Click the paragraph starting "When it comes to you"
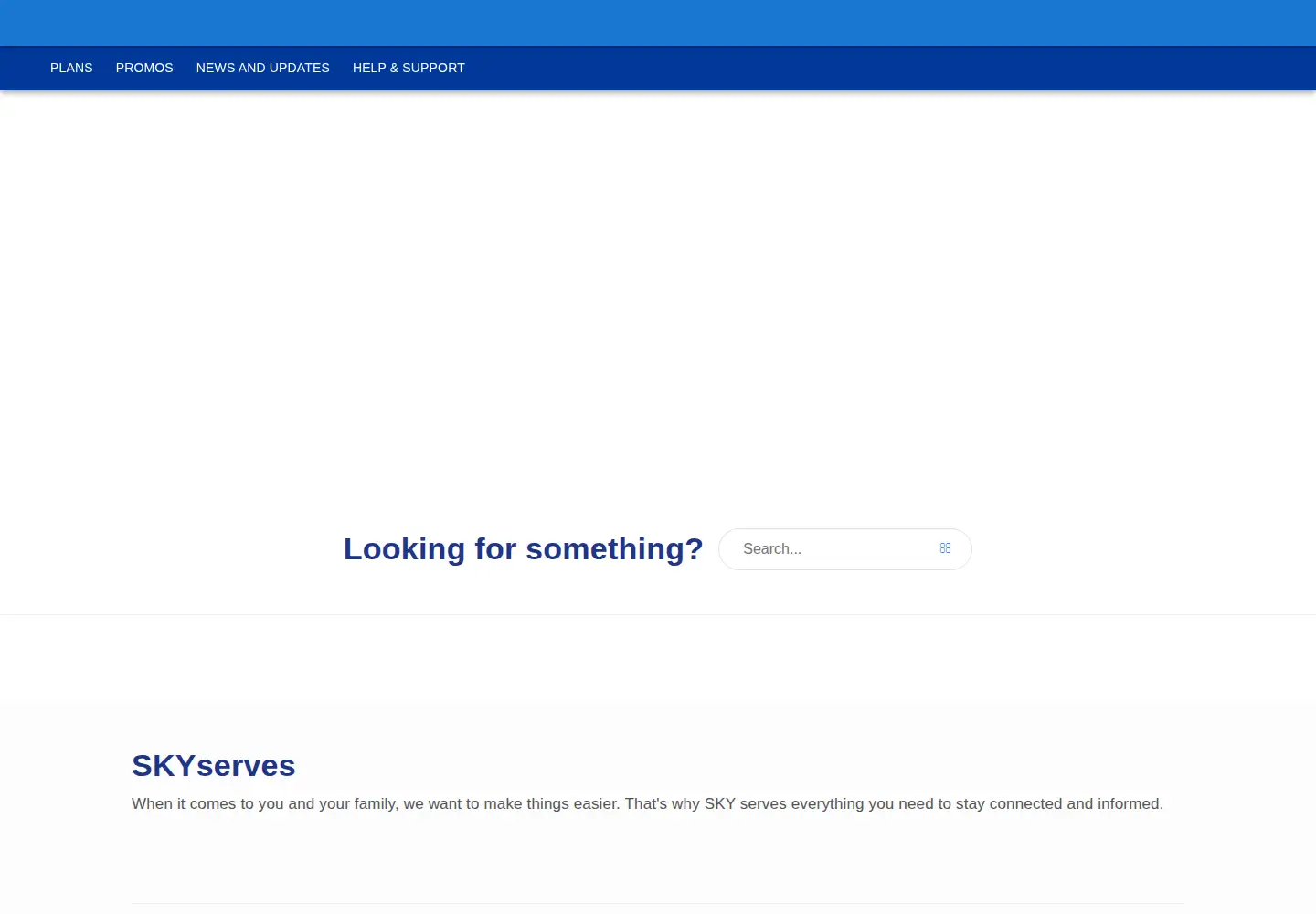The height and width of the screenshot is (914, 1316). 647,804
